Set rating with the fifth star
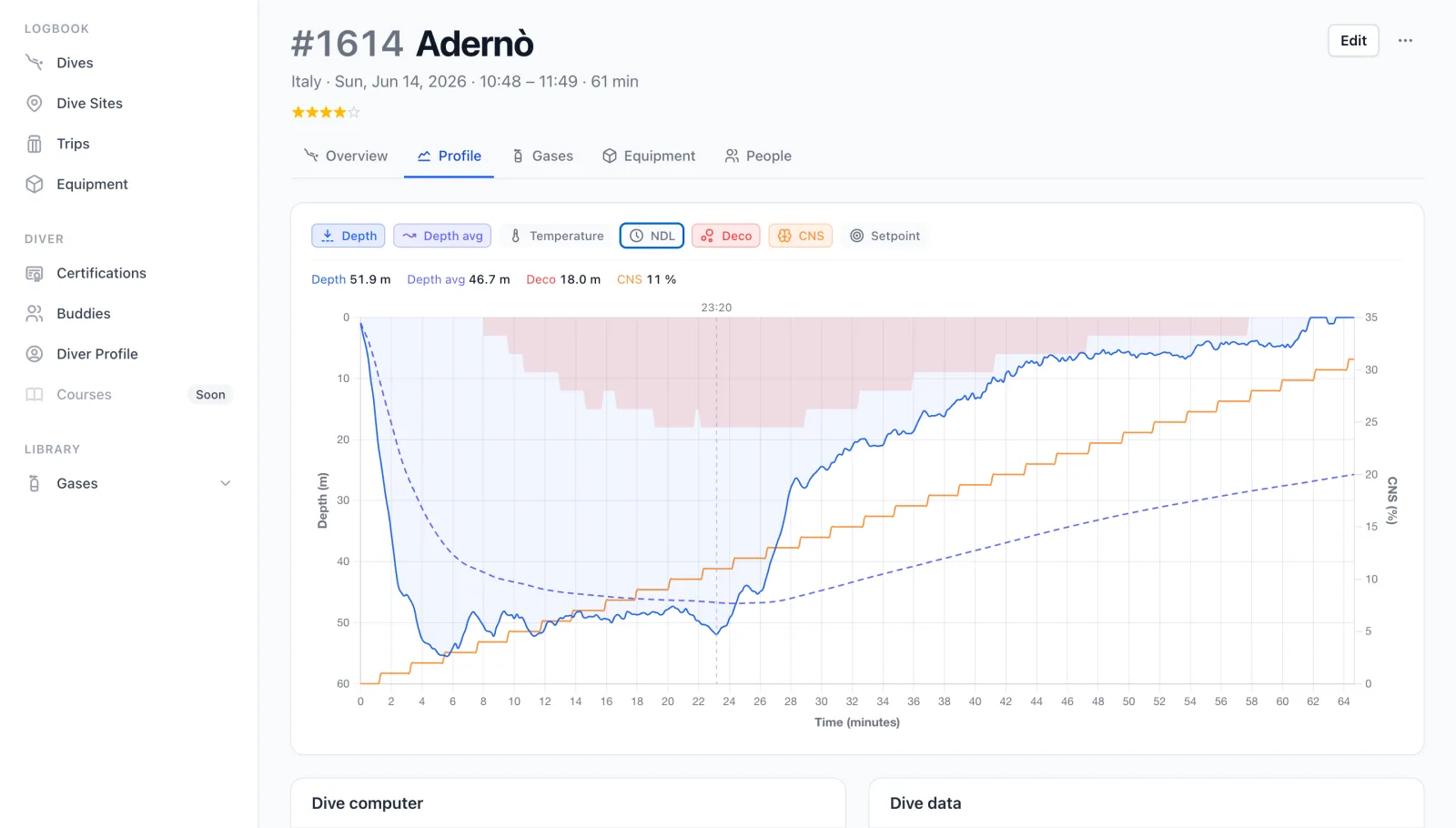 point(355,113)
